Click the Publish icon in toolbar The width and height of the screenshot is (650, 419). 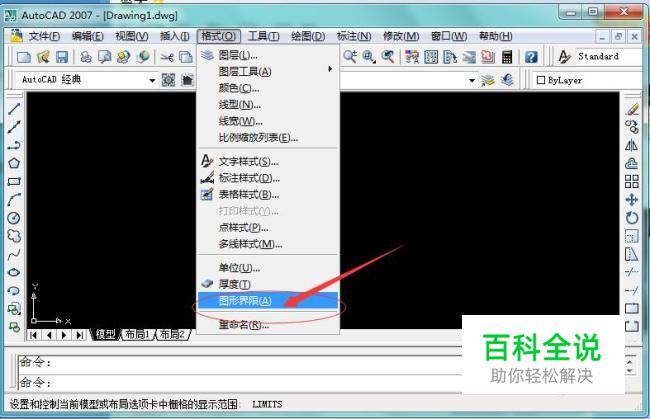(x=124, y=57)
